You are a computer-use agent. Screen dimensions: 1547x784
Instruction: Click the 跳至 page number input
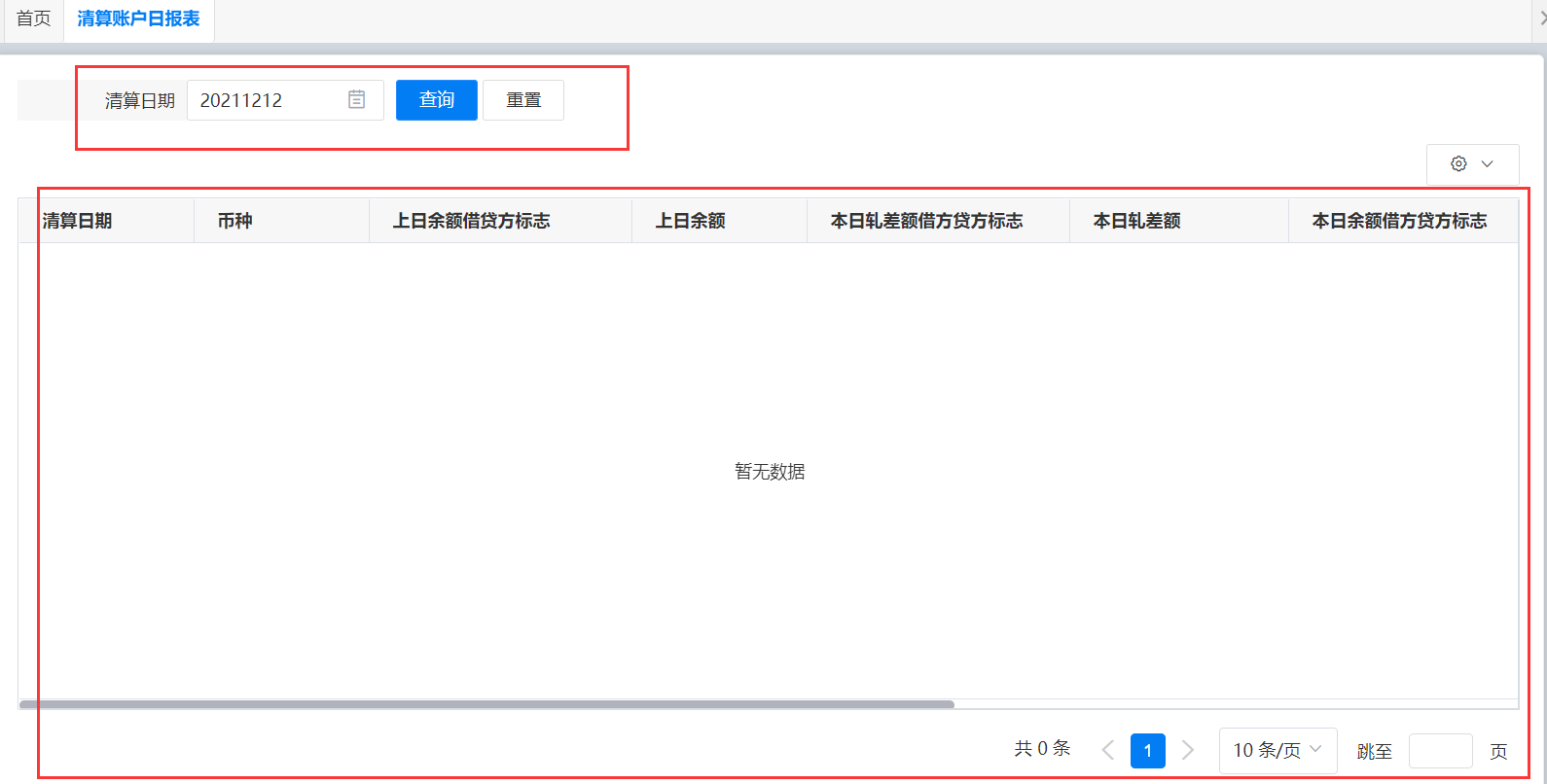pos(1440,751)
